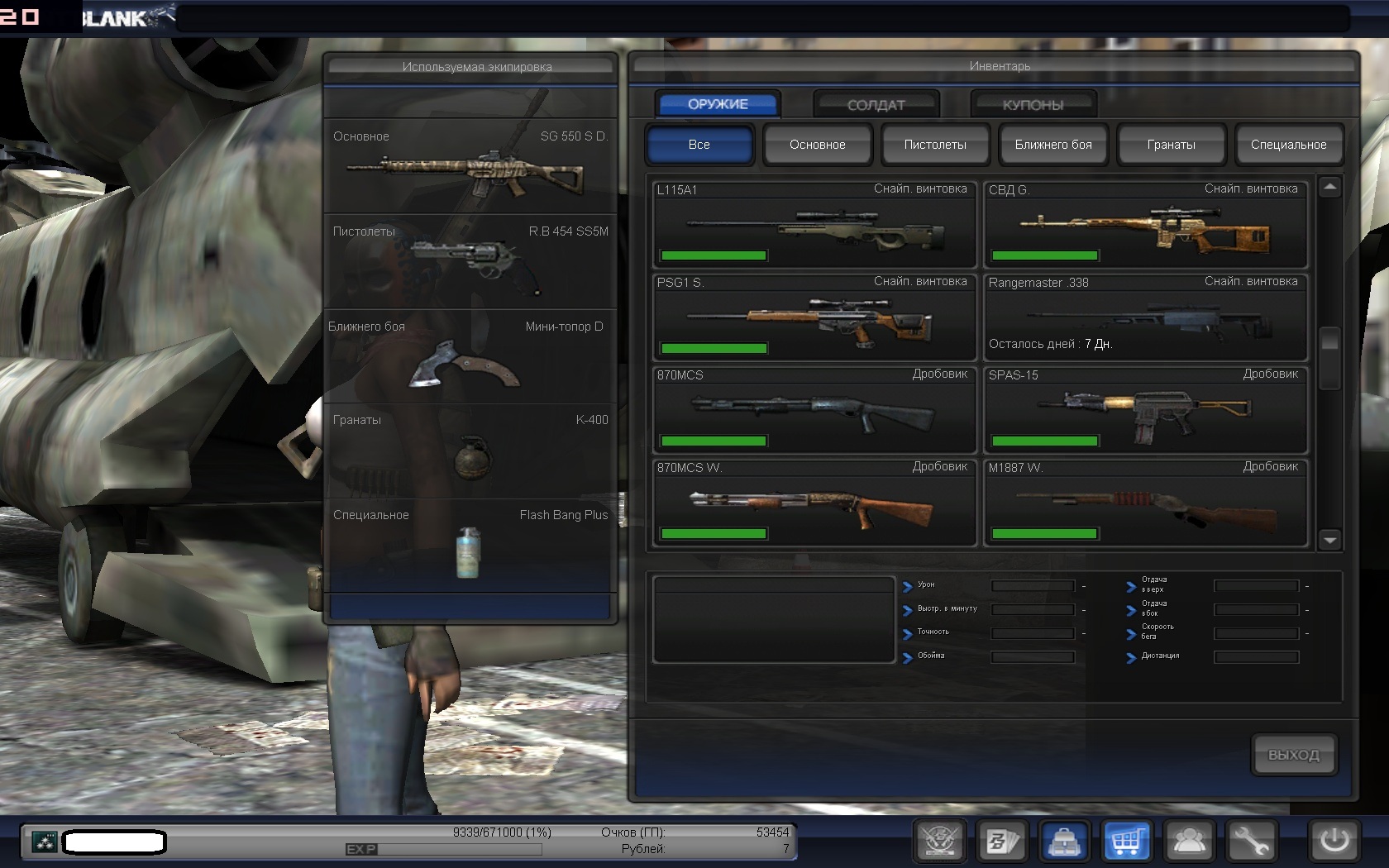Open the КУПОНЫ tab
1389x868 pixels.
1033,105
